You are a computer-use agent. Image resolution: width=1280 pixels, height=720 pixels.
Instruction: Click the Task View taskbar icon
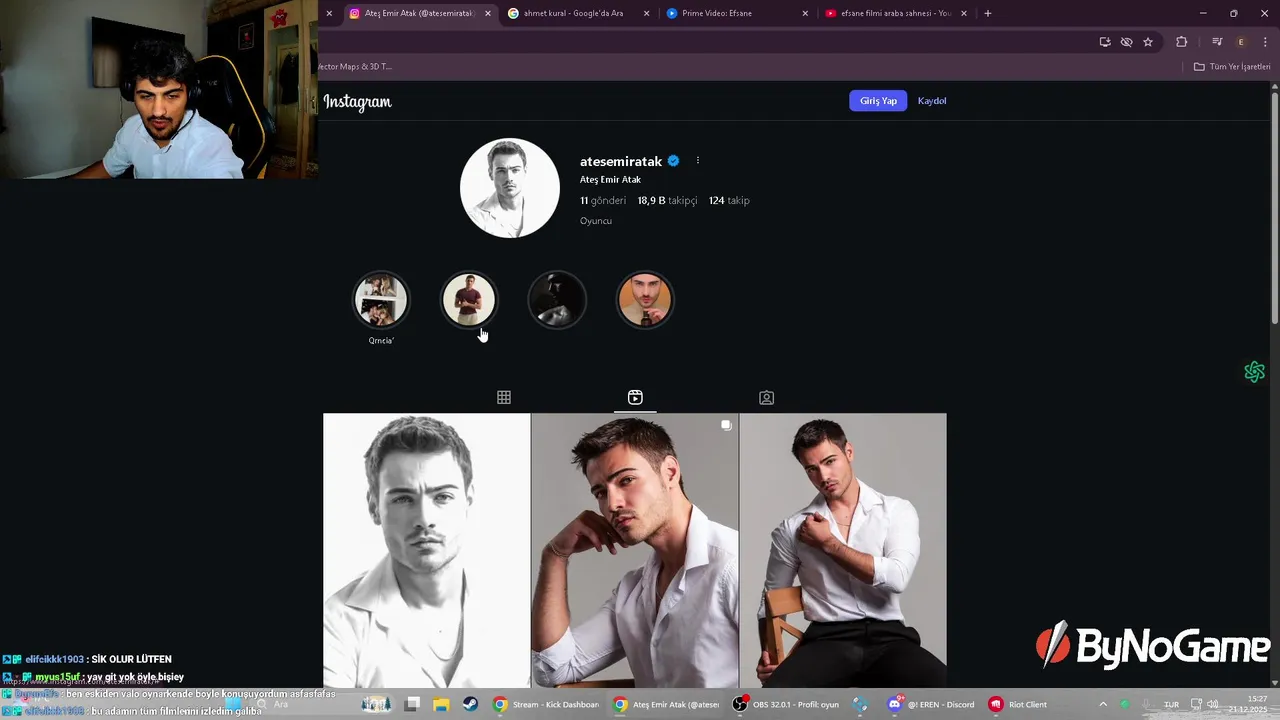pos(412,705)
